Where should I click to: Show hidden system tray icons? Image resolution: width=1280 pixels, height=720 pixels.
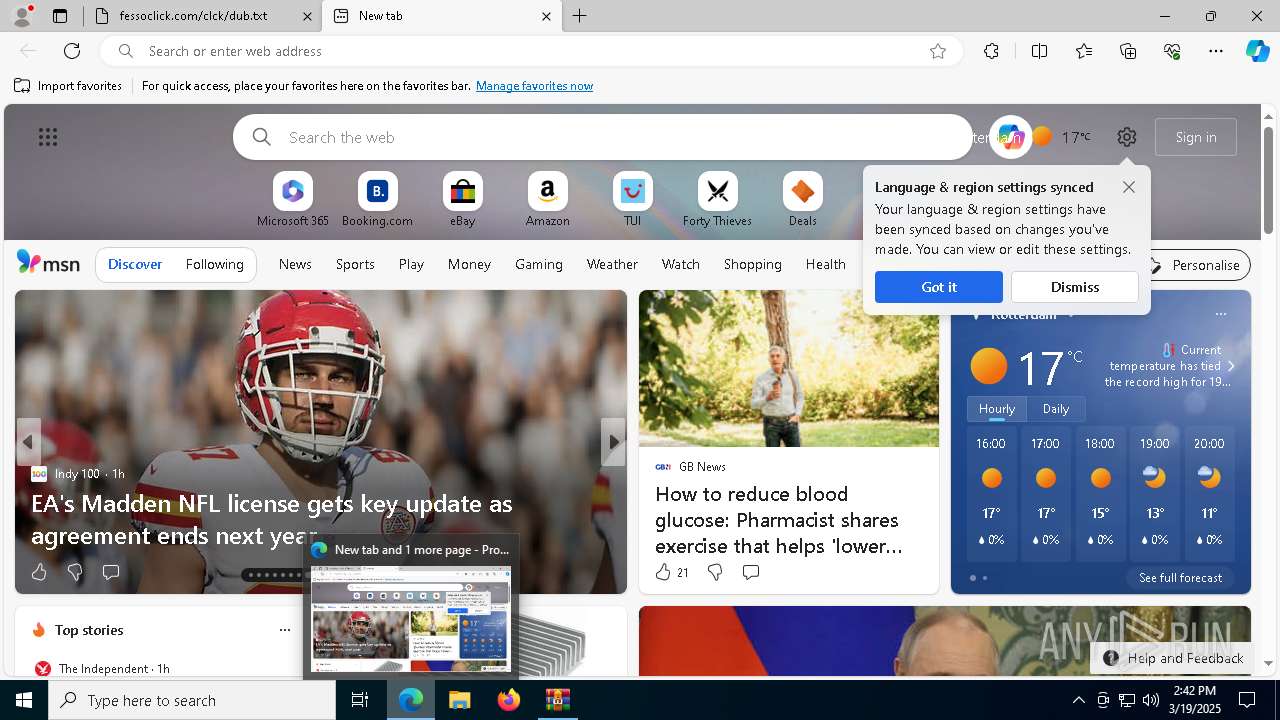click(x=1078, y=700)
